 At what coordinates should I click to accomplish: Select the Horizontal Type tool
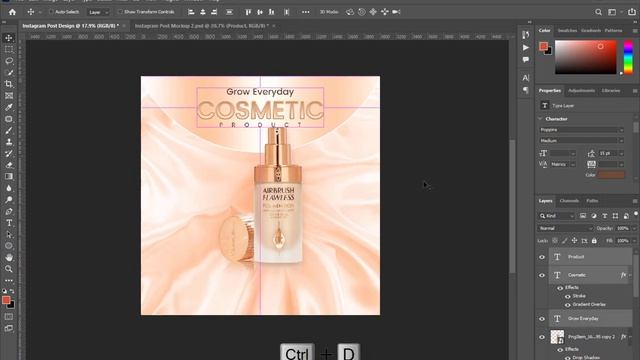tap(9, 223)
